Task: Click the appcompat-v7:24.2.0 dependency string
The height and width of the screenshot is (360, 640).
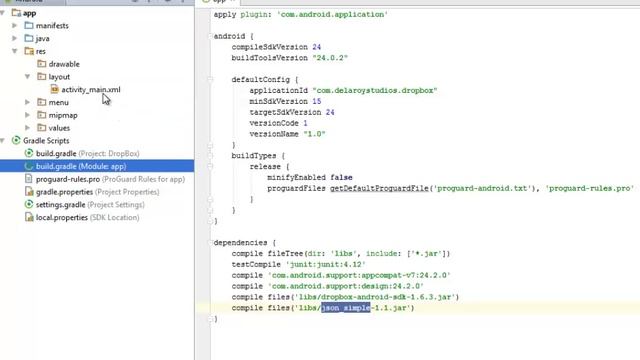Action: tap(359, 276)
